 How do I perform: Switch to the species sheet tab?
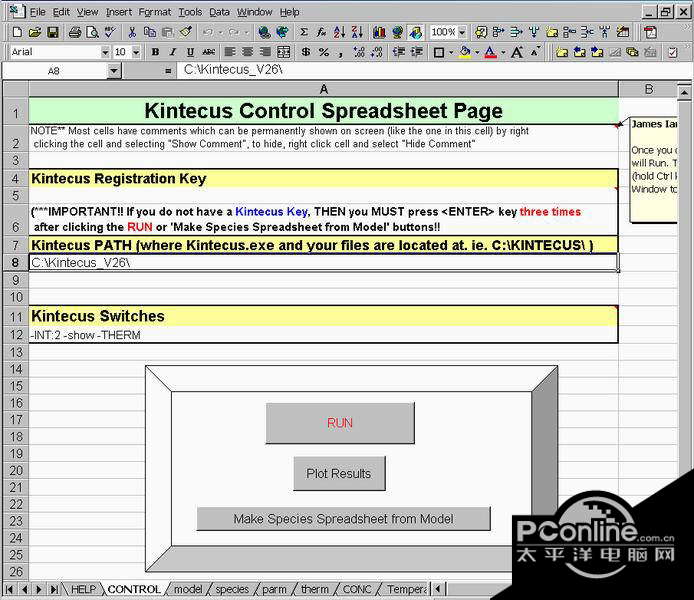click(232, 589)
